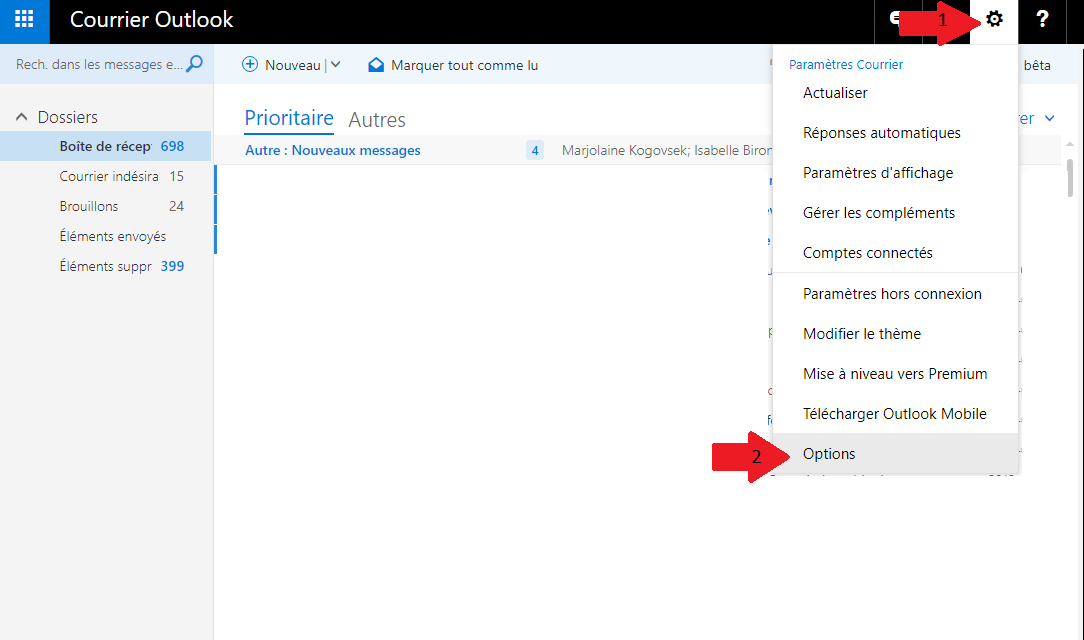Open Comptes connectés setting
Screen dimensions: 1084x640
[x=867, y=253]
